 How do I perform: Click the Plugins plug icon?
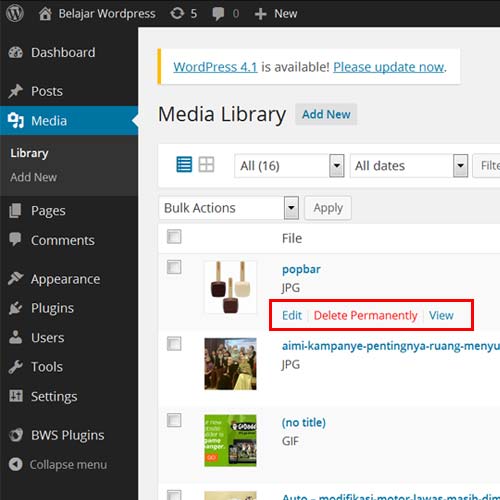[x=15, y=308]
